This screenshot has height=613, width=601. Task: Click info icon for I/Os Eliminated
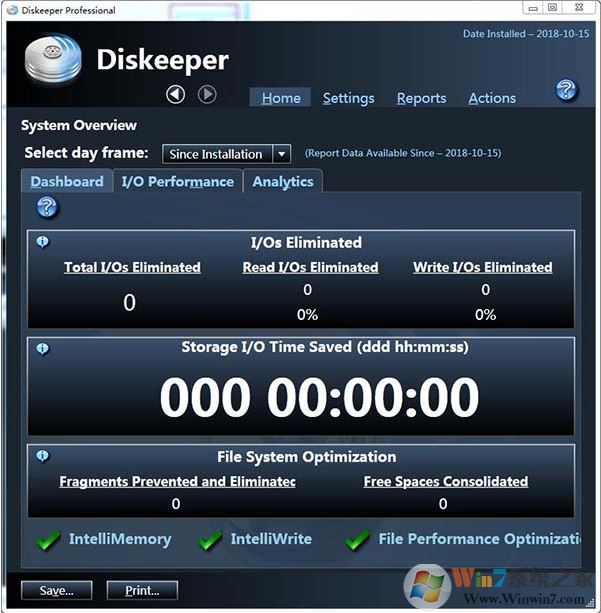click(x=43, y=242)
